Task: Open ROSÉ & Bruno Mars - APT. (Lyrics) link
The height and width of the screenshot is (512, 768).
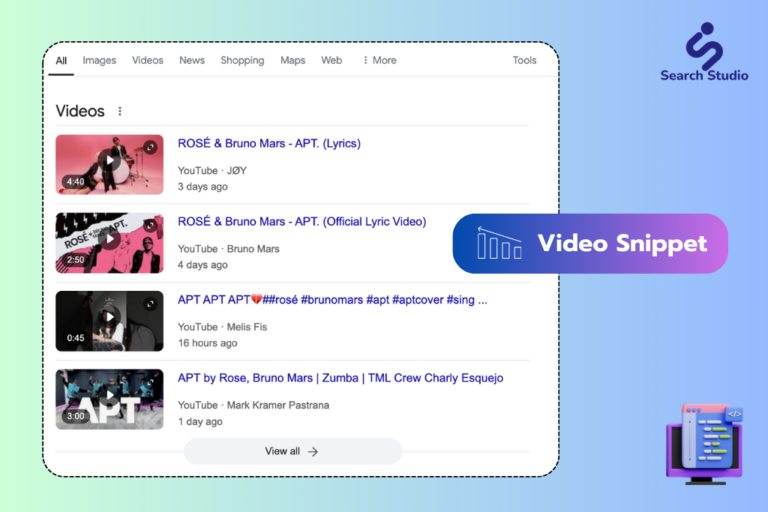Action: 269,144
